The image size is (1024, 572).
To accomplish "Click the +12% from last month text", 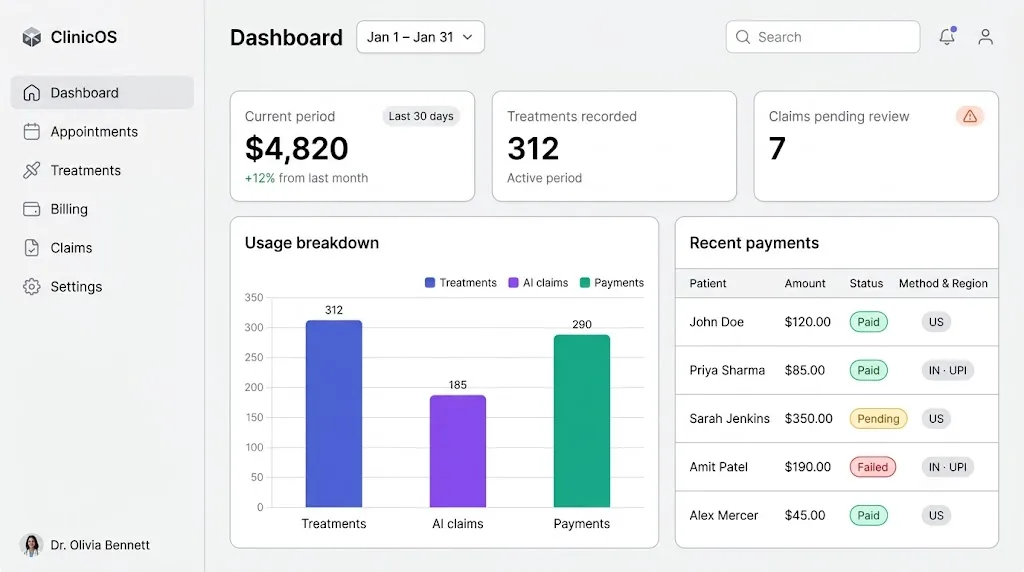I will click(306, 178).
